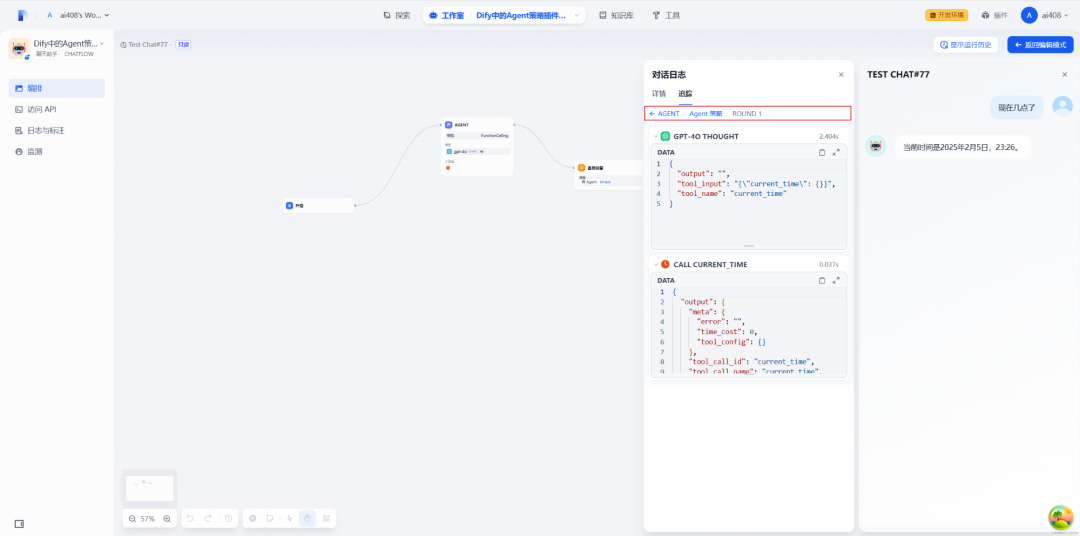
Task: Switch to the 追踪 tab
Action: (685, 93)
